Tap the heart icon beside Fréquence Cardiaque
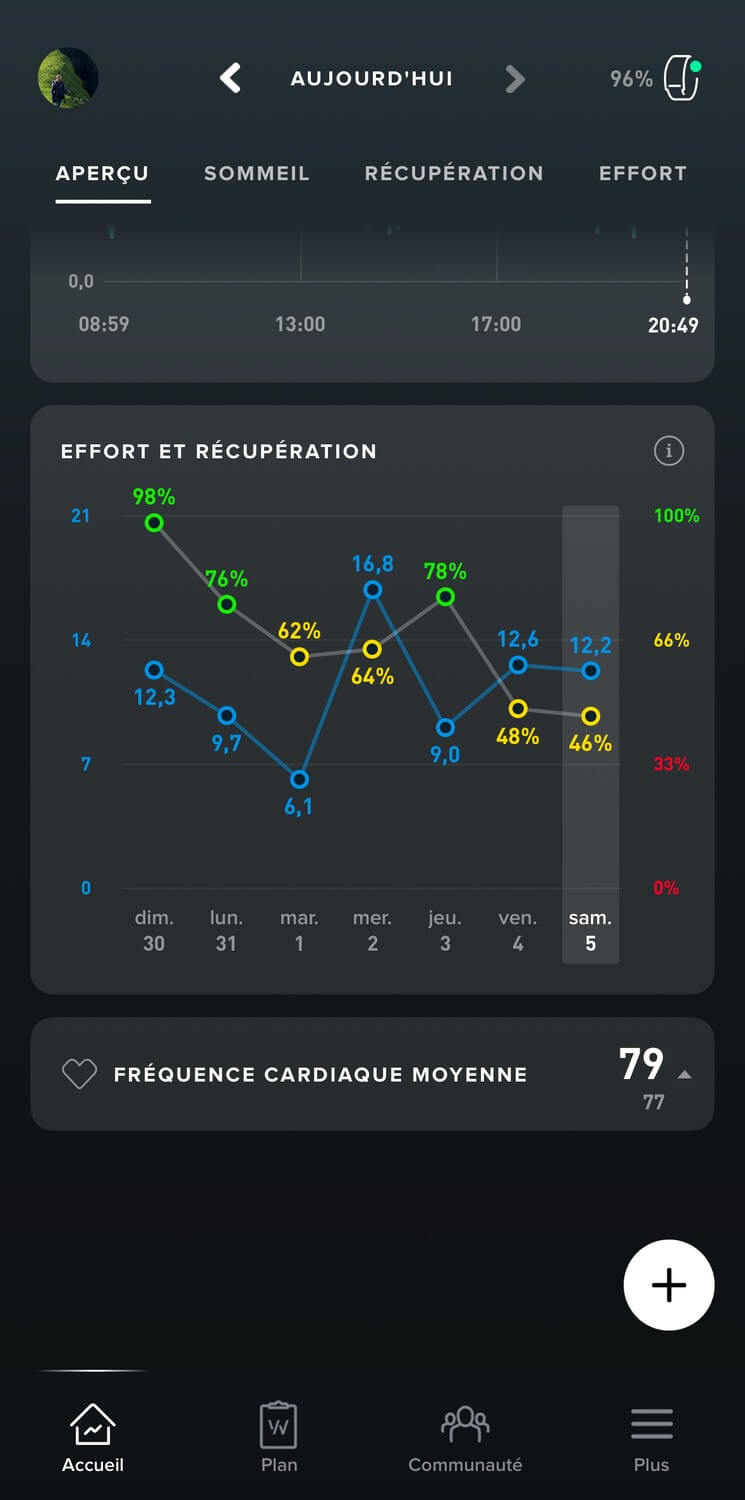 (x=79, y=1074)
